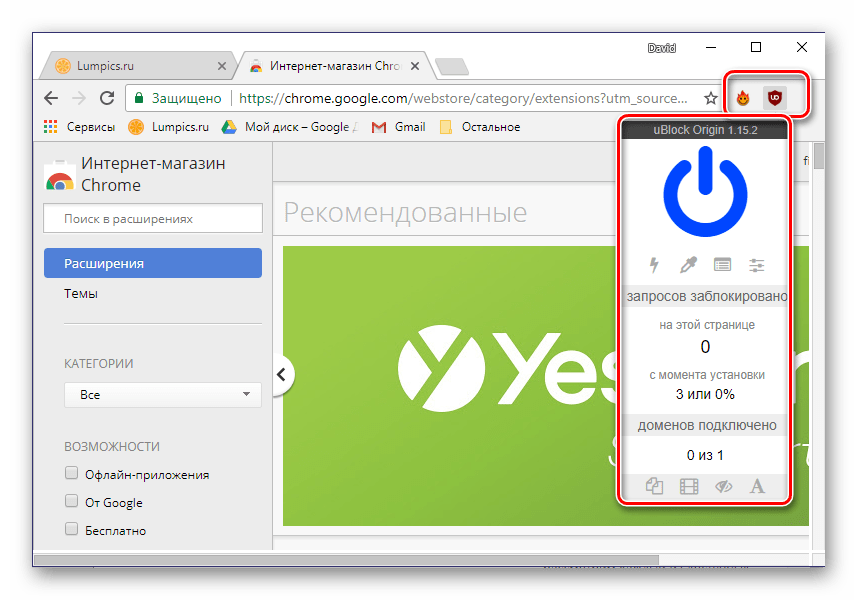Image resolution: width=857 pixels, height=600 pixels.
Task: Click the vertical page scrollbar
Action: tap(818, 156)
